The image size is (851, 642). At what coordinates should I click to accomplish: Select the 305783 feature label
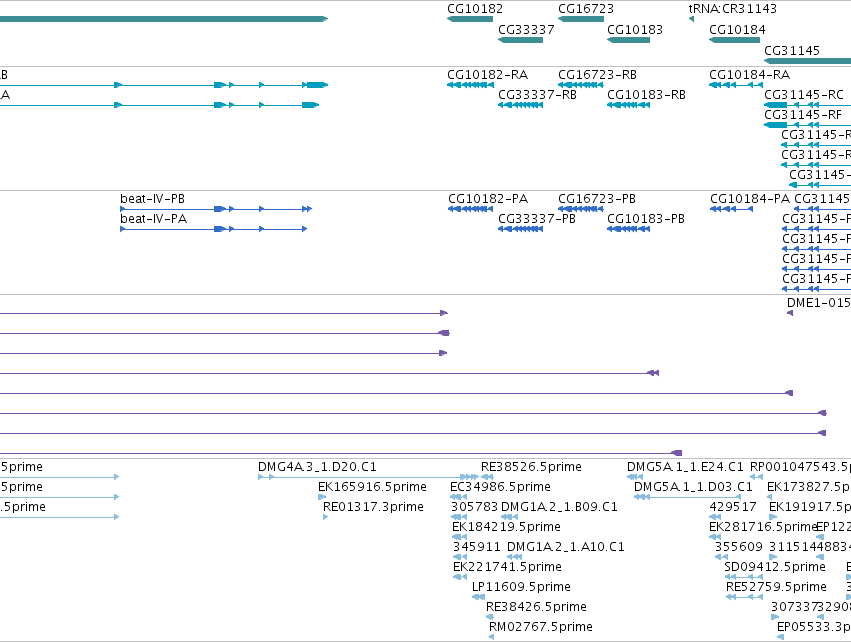pos(474,507)
